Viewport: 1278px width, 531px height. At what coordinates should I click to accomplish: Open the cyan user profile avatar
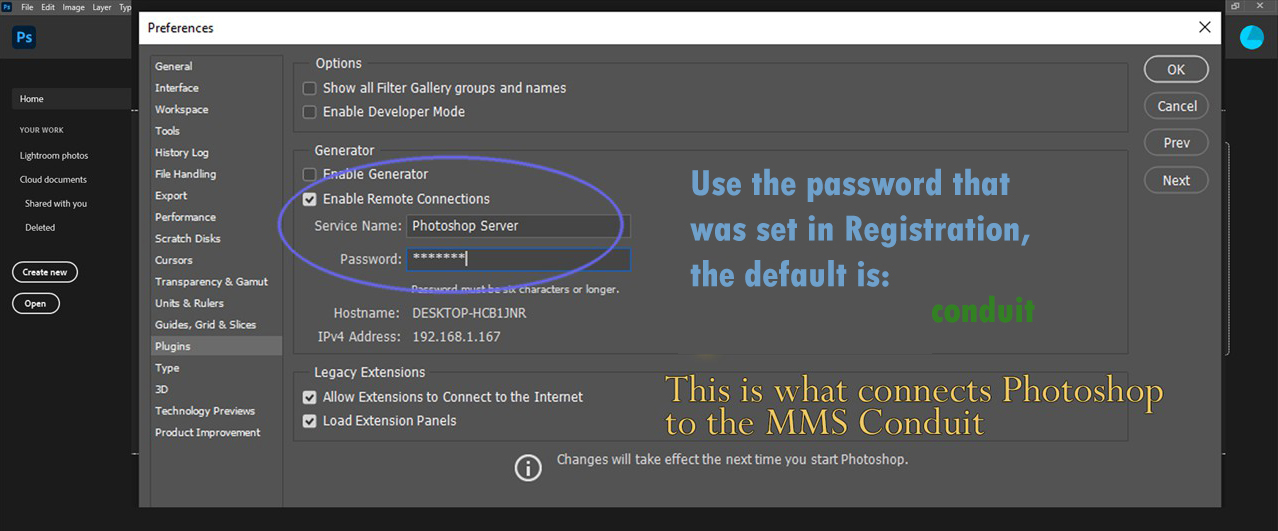point(1251,37)
